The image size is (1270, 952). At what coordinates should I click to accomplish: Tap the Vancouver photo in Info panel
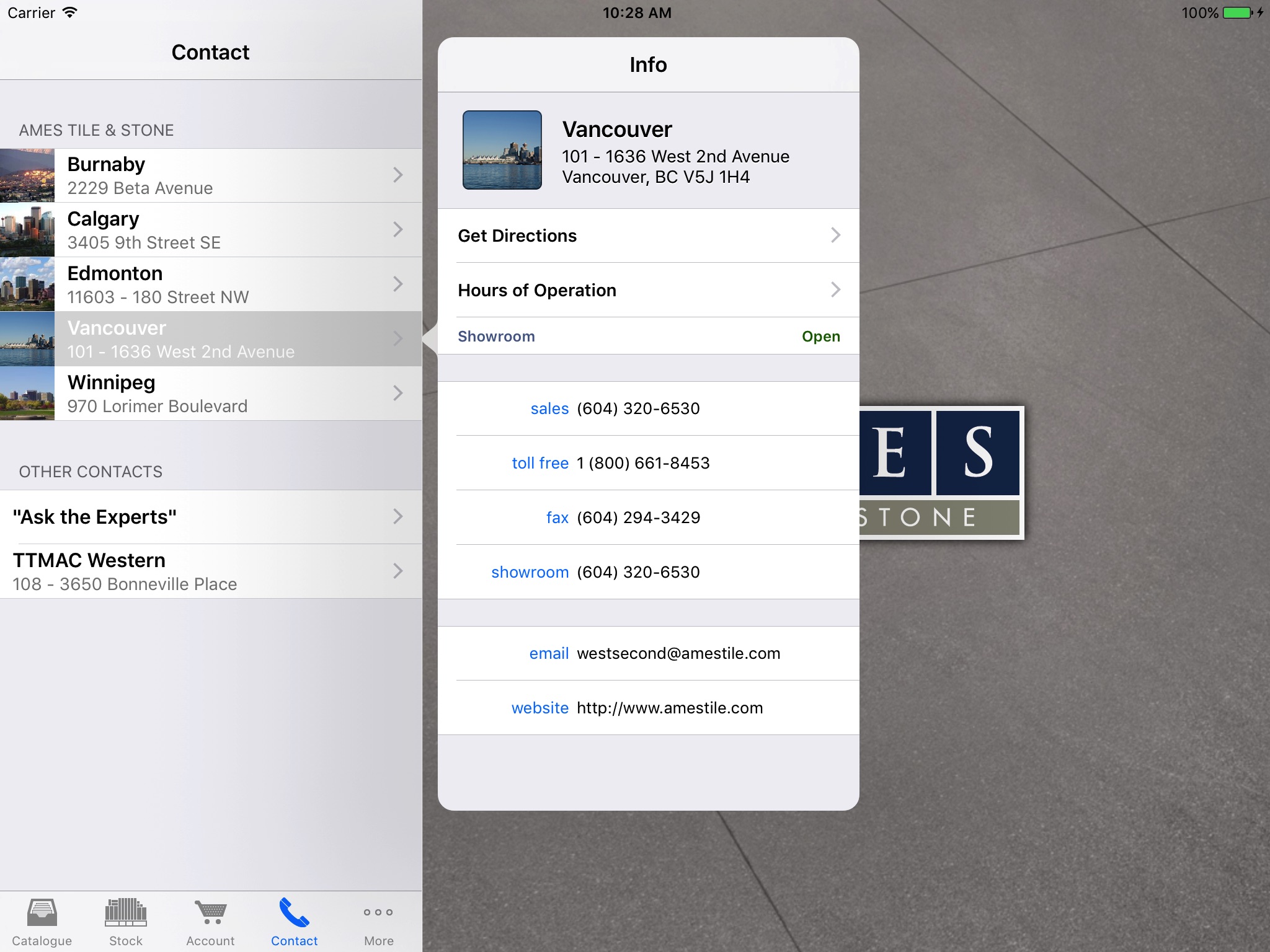502,150
